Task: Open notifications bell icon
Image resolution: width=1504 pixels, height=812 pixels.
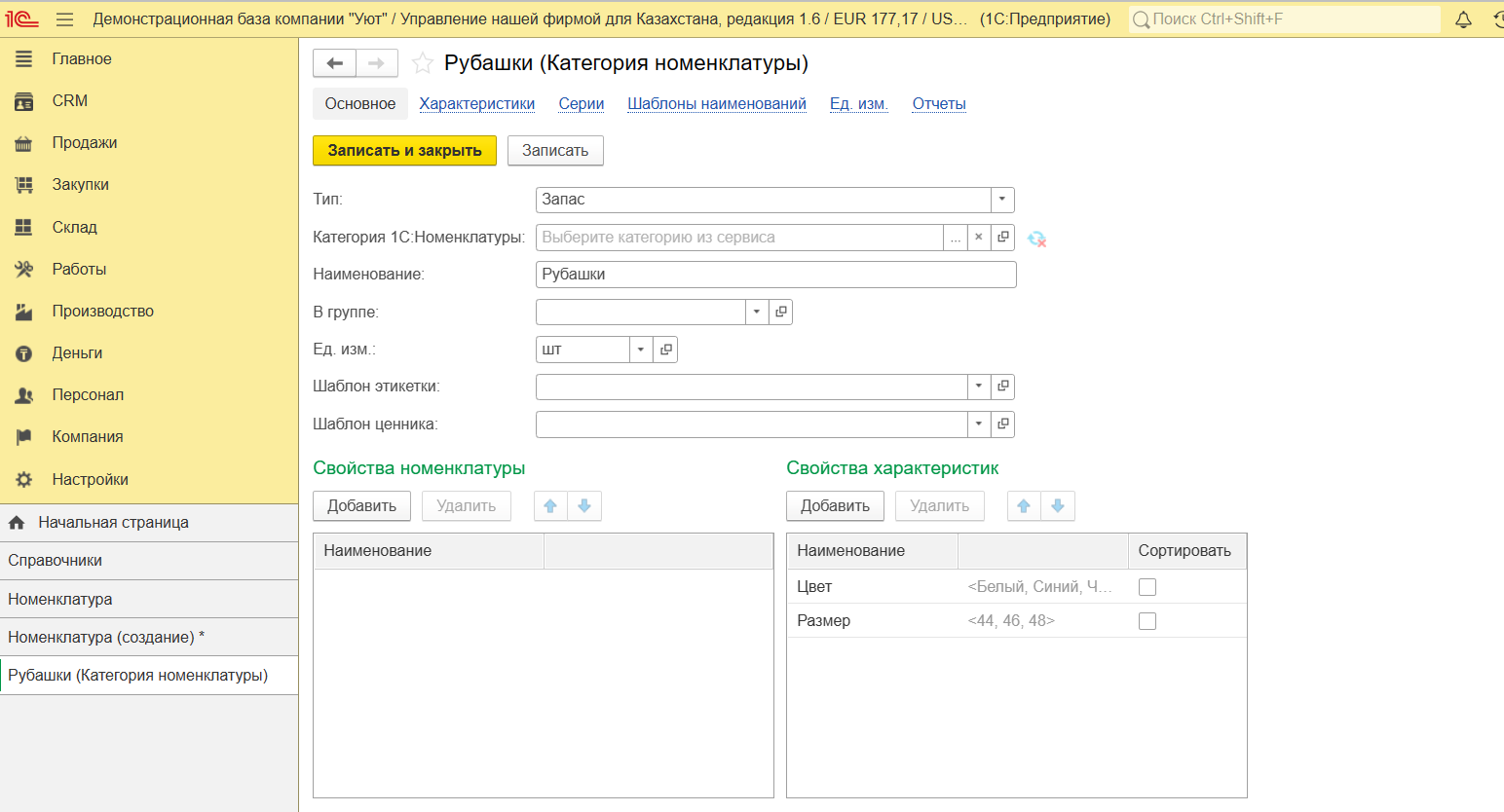Action: tap(1463, 19)
